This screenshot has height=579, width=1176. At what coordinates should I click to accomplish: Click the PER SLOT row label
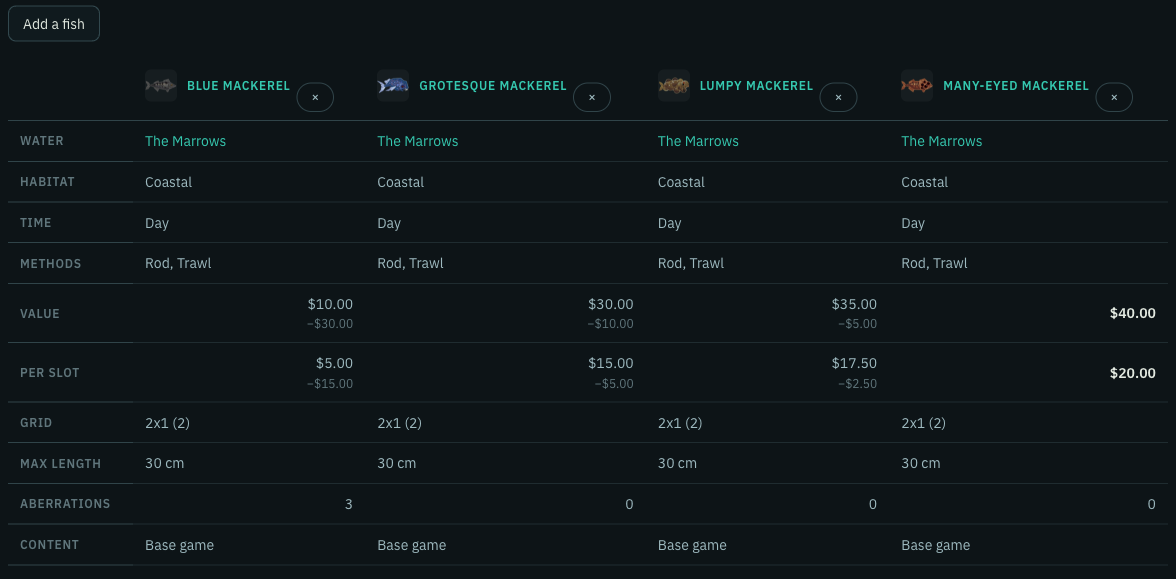[x=50, y=373]
